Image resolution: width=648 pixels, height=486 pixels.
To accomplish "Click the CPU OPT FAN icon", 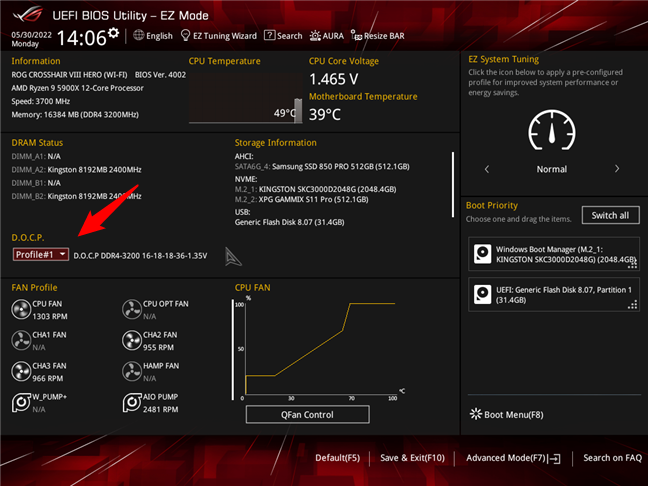I will tap(132, 310).
